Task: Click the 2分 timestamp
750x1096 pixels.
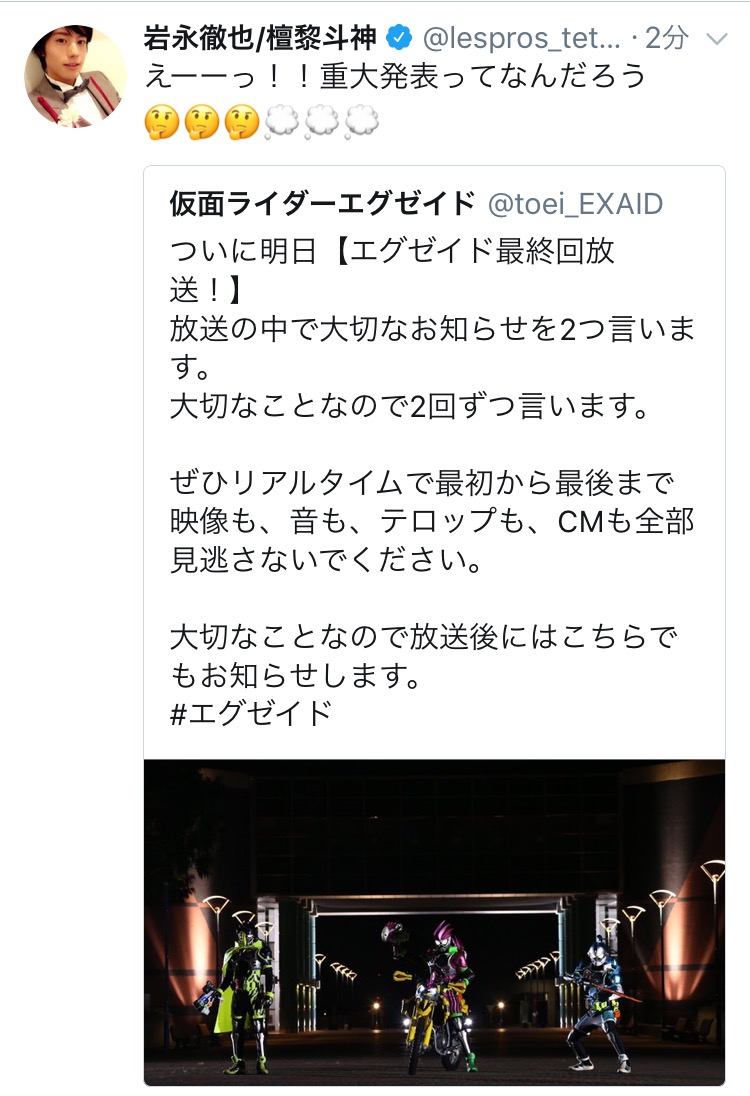Action: click(x=665, y=38)
